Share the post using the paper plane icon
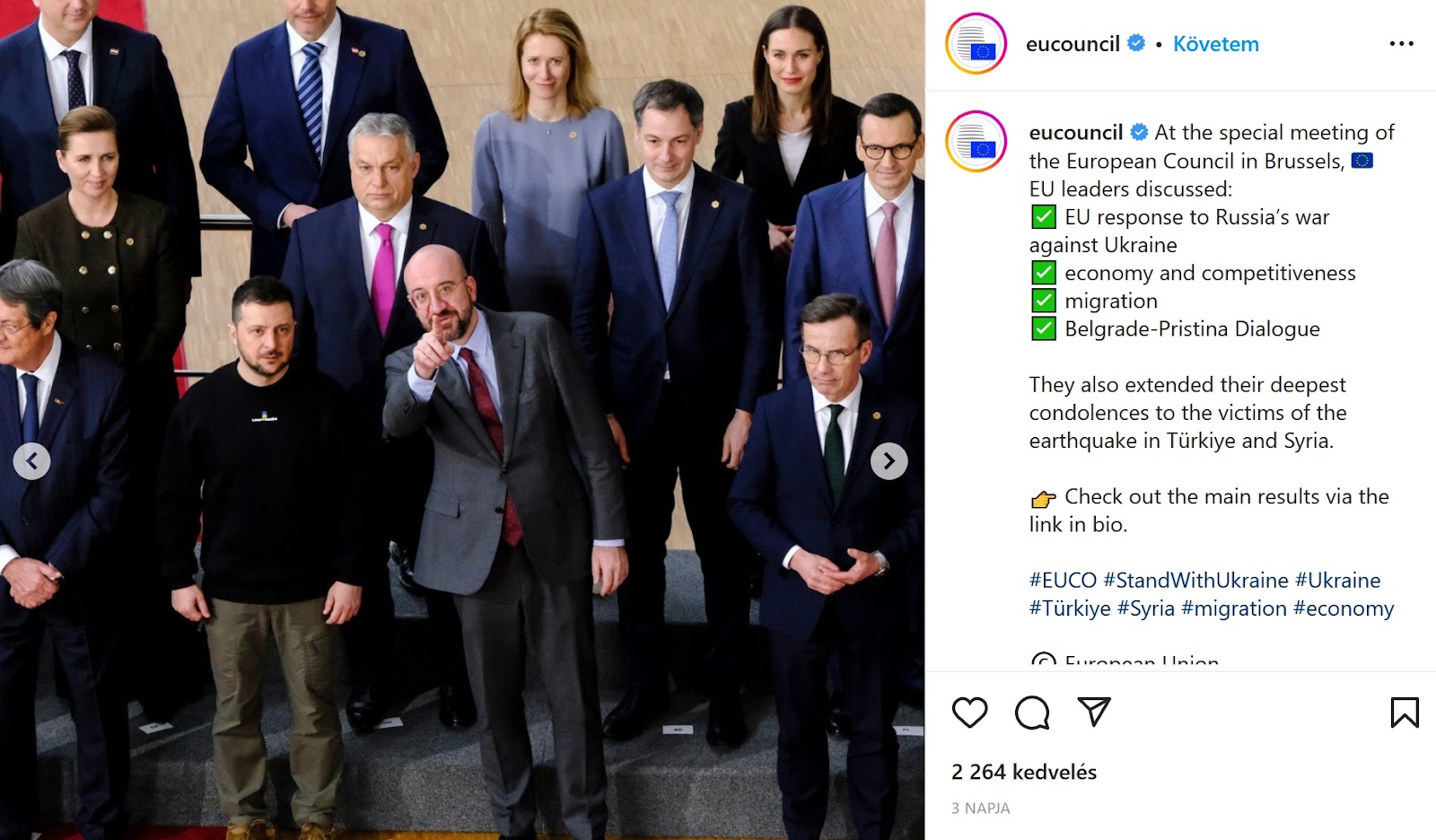The image size is (1436, 840). 1094,712
